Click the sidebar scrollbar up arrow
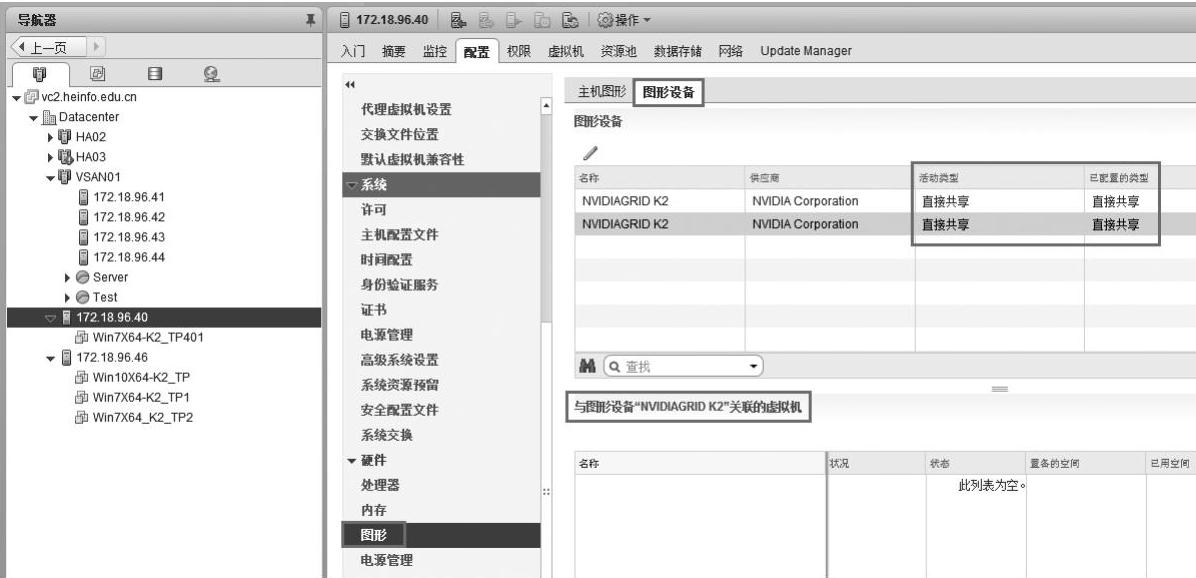Screen dimensions: 1196x578 [x=546, y=106]
